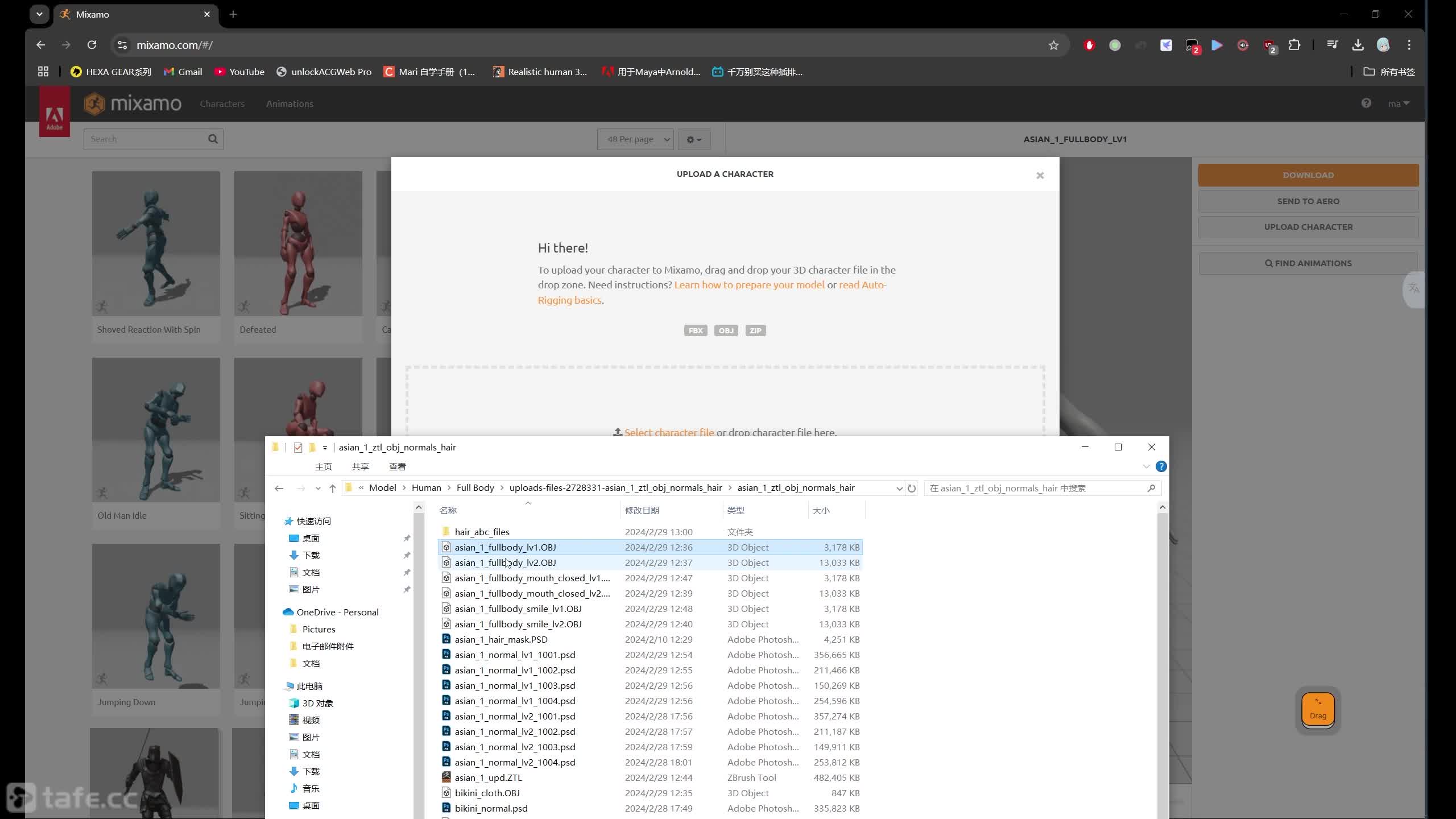
Task: Open Explorer quick access toolbar dropdown
Action: [x=325, y=448]
